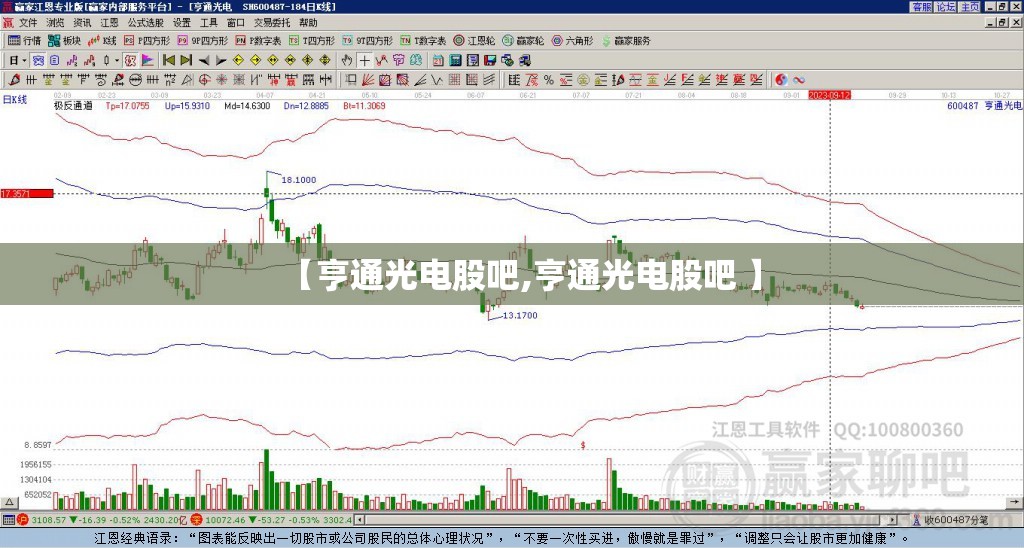Viewport: 1024px width, 548px height.
Task: Open the 帮助 menu
Action: point(308,23)
